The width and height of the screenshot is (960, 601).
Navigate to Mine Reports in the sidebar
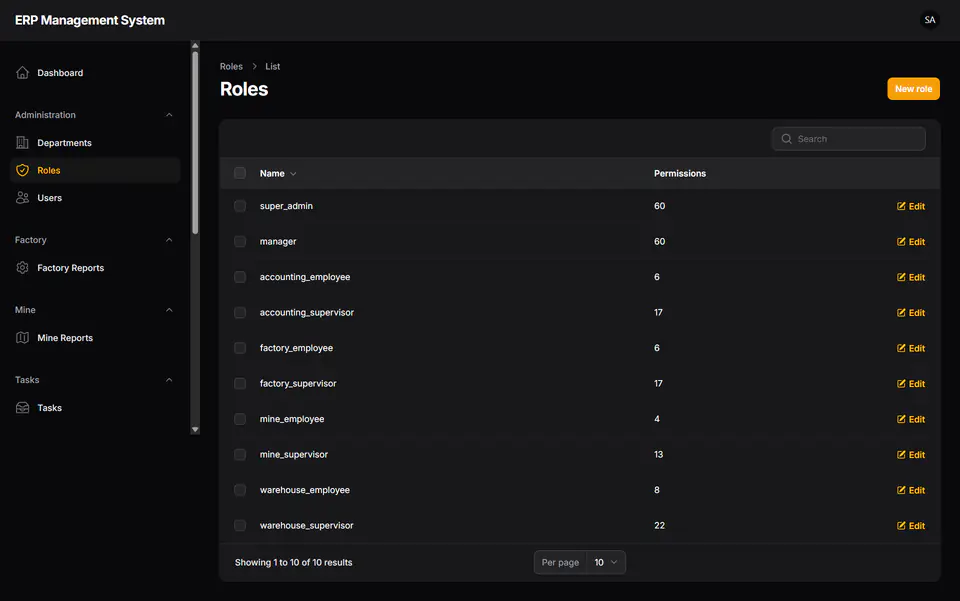pyautogui.click(x=95, y=338)
